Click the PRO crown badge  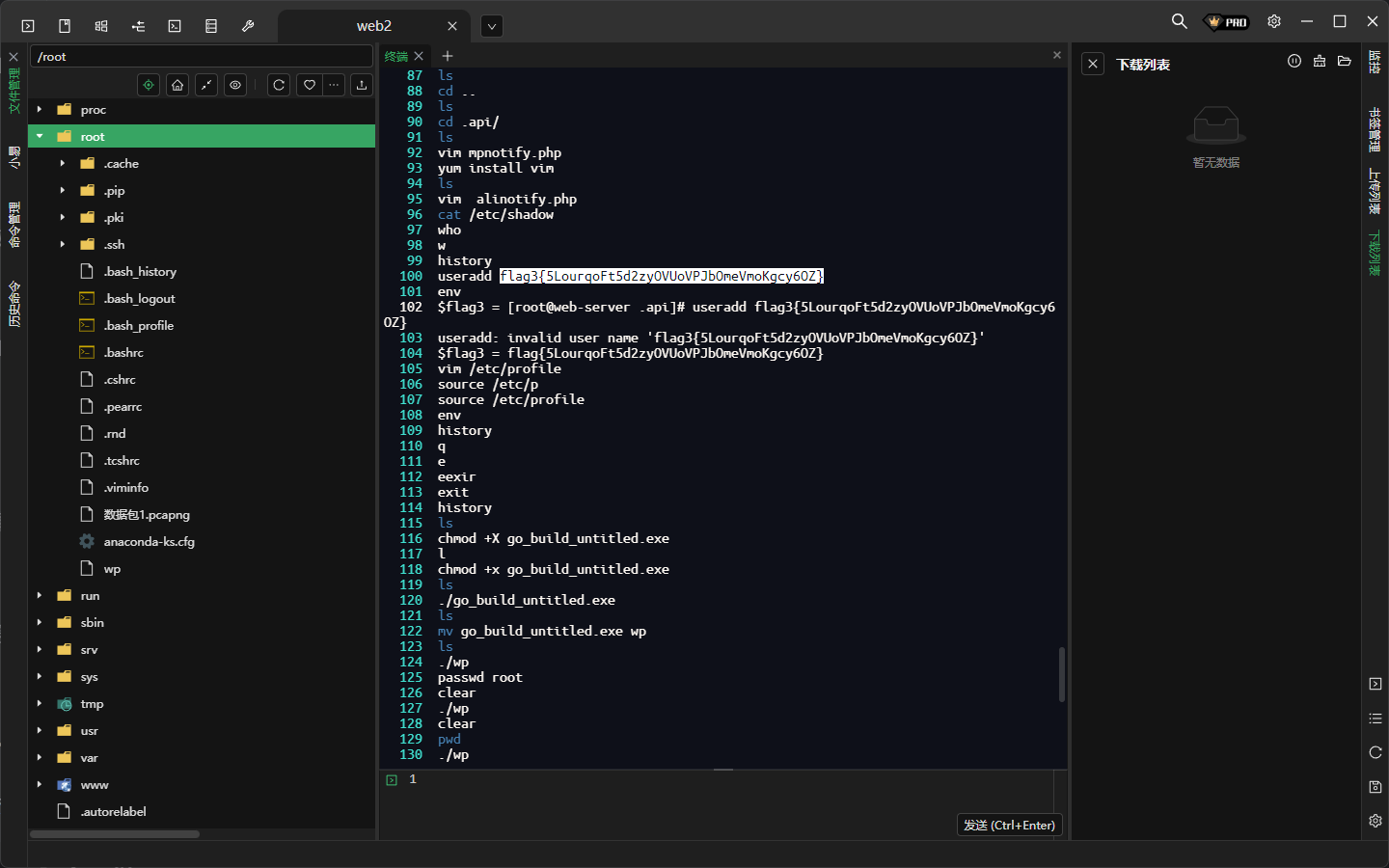[1228, 22]
